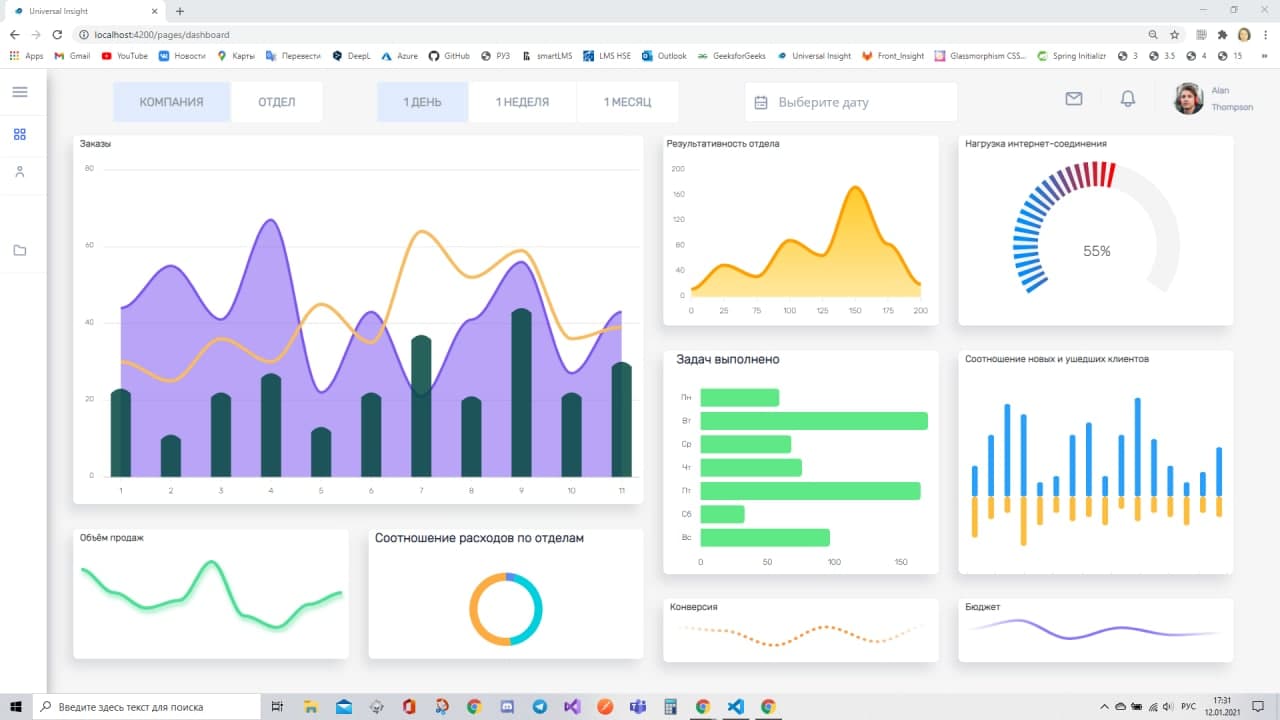Open the Gmail bookmark
Image resolution: width=1280 pixels, height=720 pixels.
click(x=72, y=56)
